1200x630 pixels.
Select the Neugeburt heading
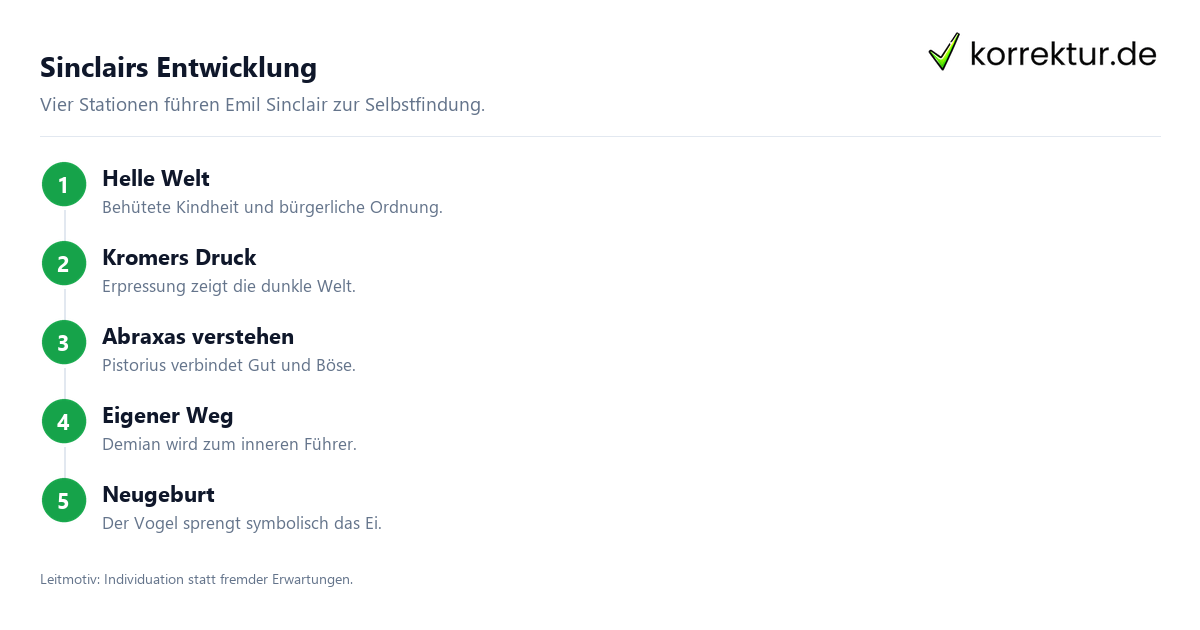[x=158, y=495]
